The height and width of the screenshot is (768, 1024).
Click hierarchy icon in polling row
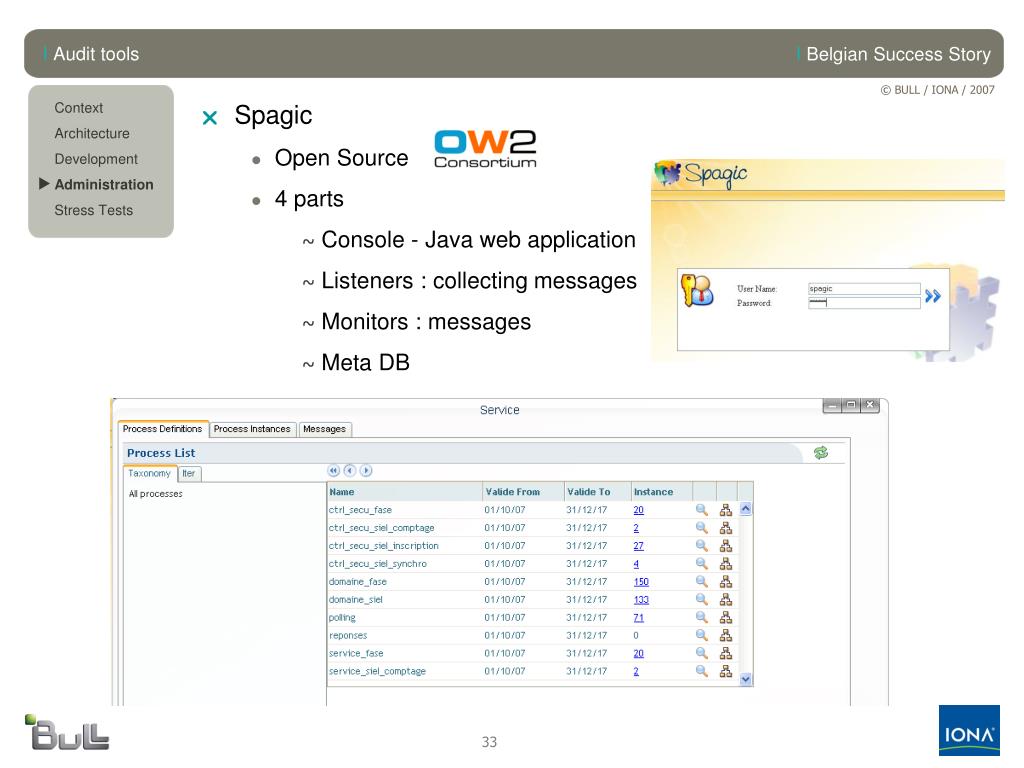[726, 618]
